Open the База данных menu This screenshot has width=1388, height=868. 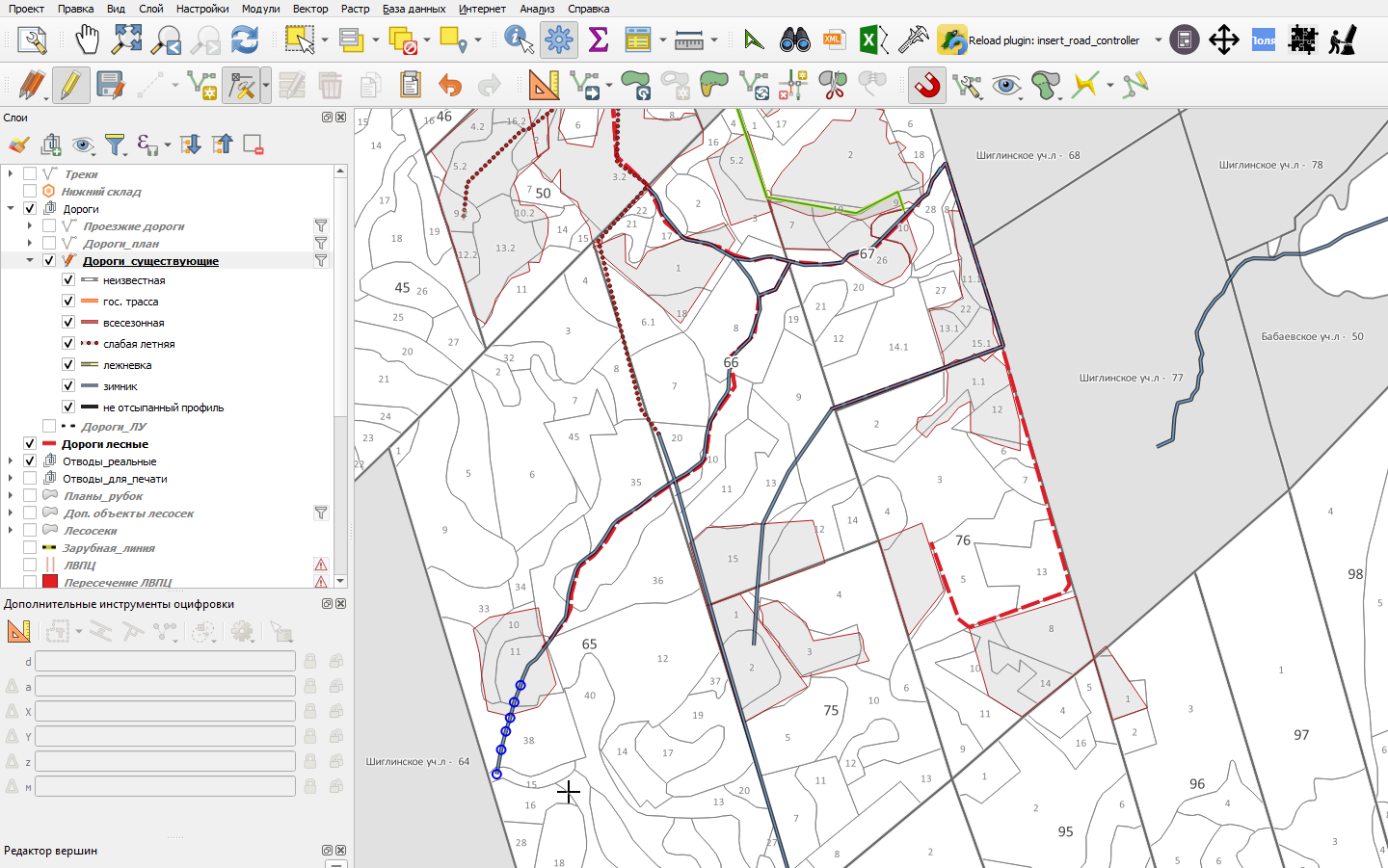[414, 9]
